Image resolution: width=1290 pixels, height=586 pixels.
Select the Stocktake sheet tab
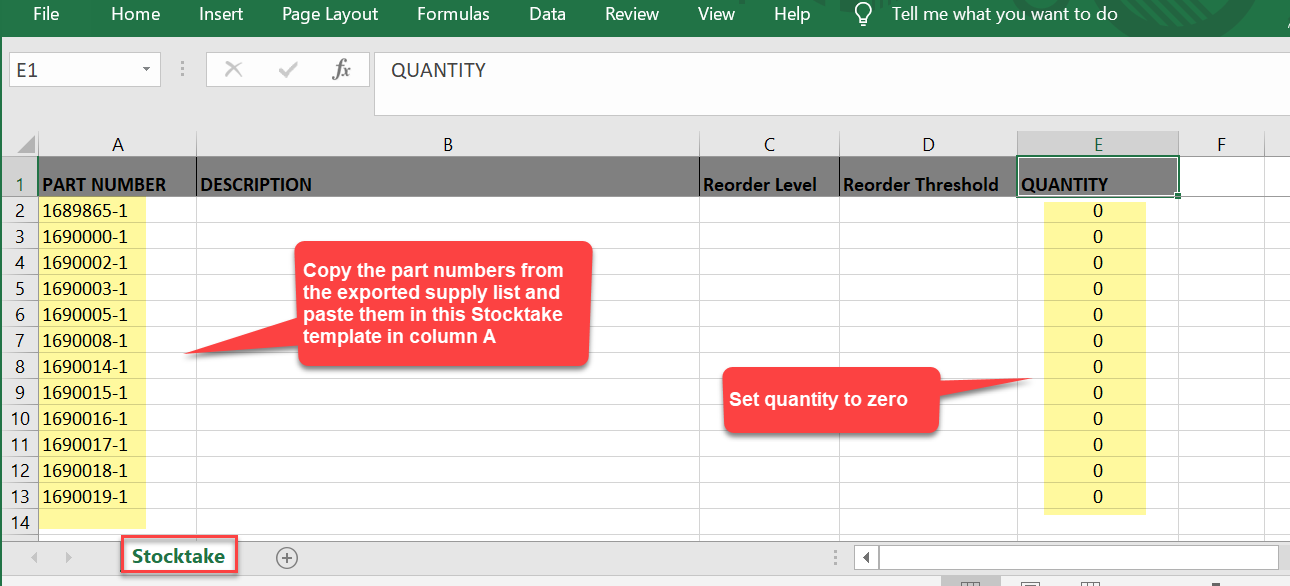click(179, 556)
